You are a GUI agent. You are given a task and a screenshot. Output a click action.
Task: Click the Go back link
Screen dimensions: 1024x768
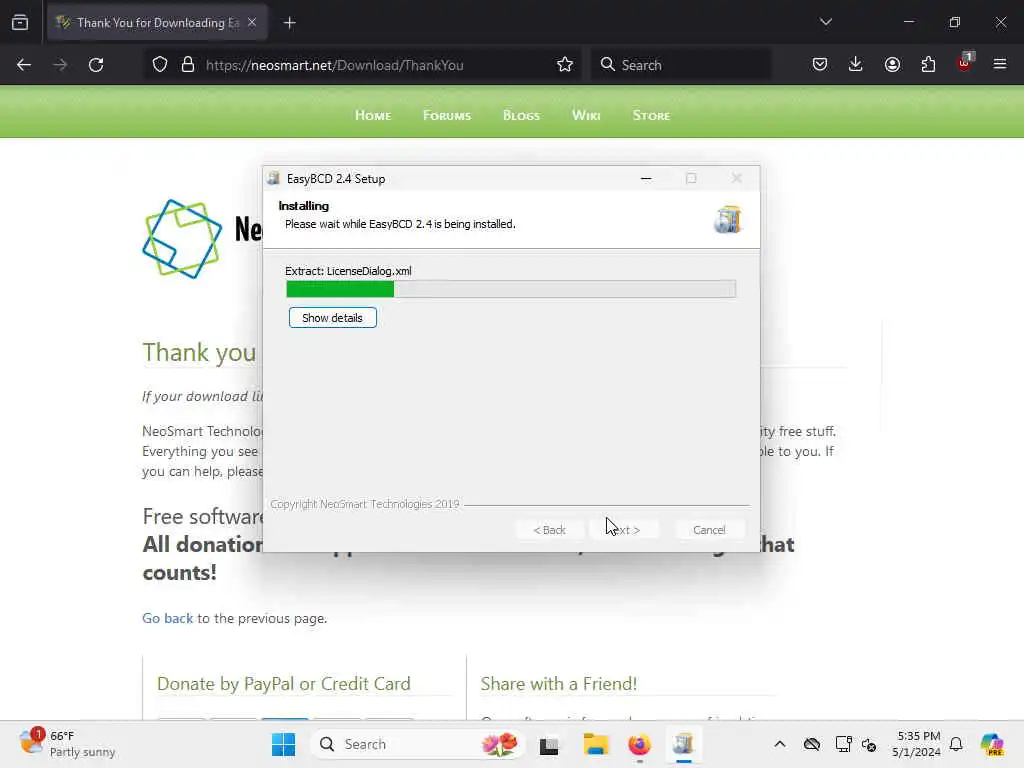coord(168,618)
